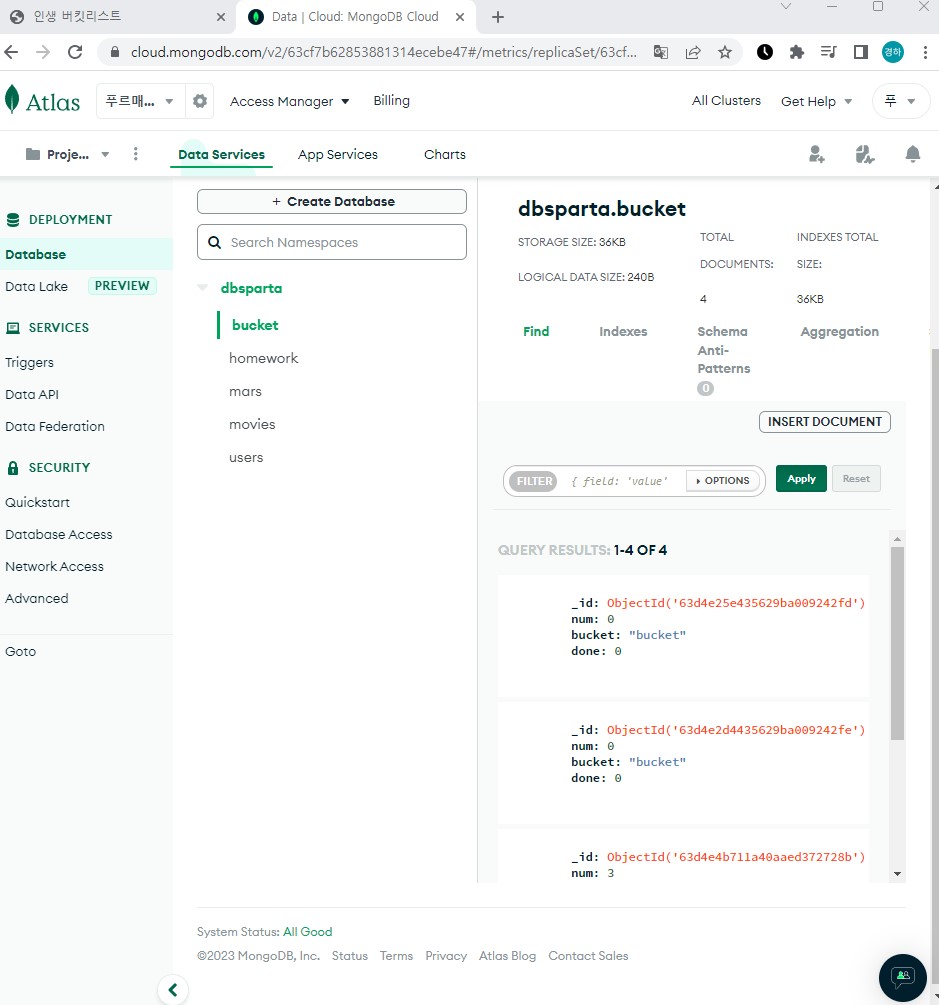Viewport: 939px width, 1005px height.
Task: Collapse the dbsparta database tree
Action: pos(203,288)
